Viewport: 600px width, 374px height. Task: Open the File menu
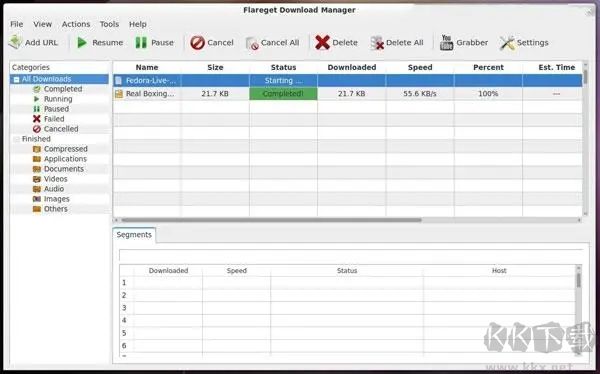click(x=16, y=24)
